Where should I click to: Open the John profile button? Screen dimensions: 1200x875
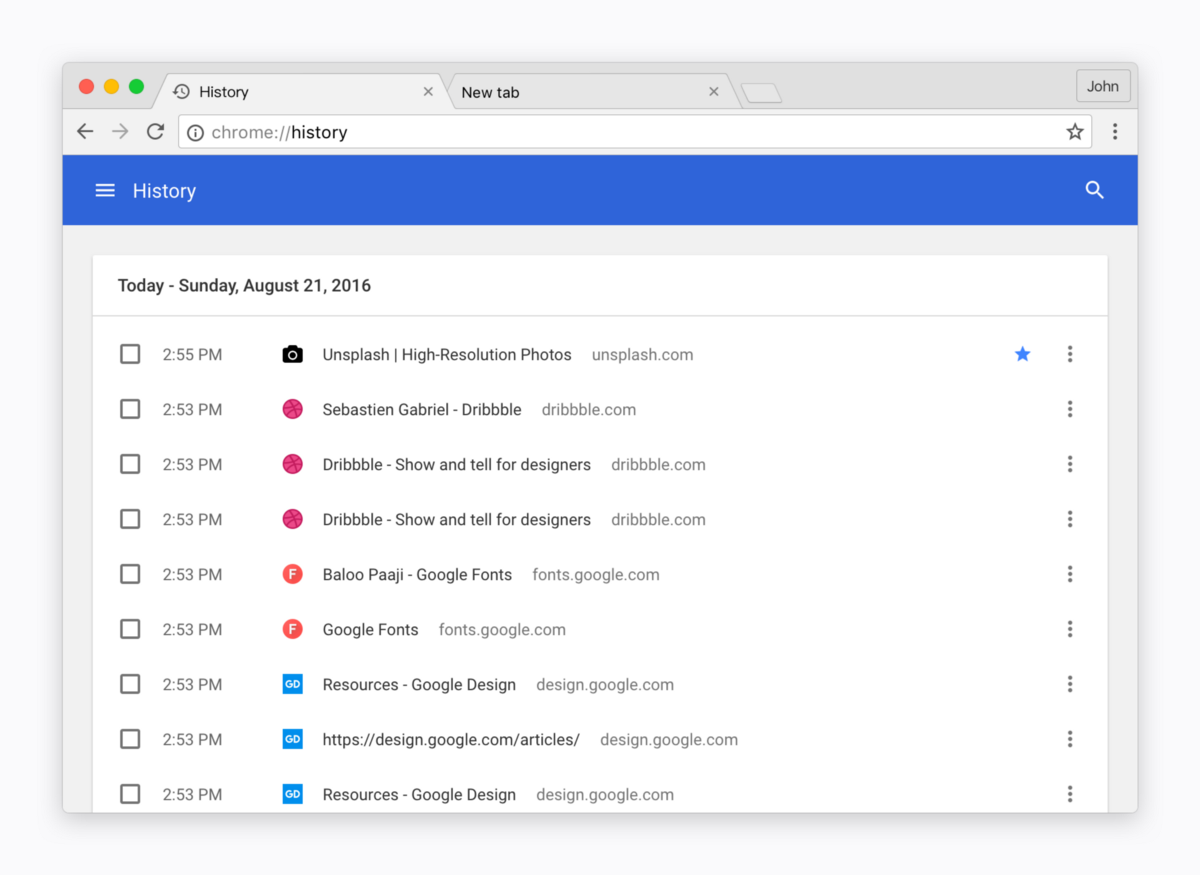click(1103, 86)
